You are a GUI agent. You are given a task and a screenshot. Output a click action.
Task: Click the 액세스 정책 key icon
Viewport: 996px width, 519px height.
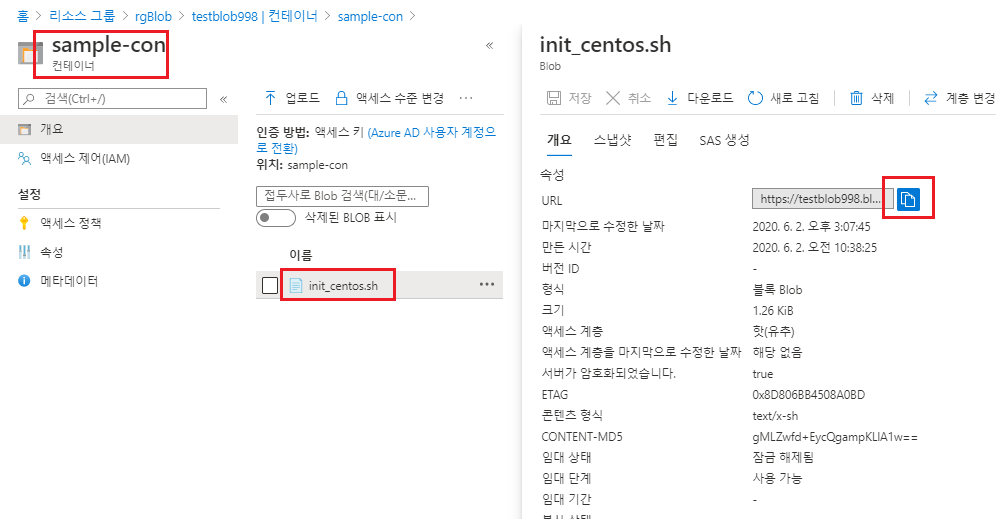click(24, 223)
